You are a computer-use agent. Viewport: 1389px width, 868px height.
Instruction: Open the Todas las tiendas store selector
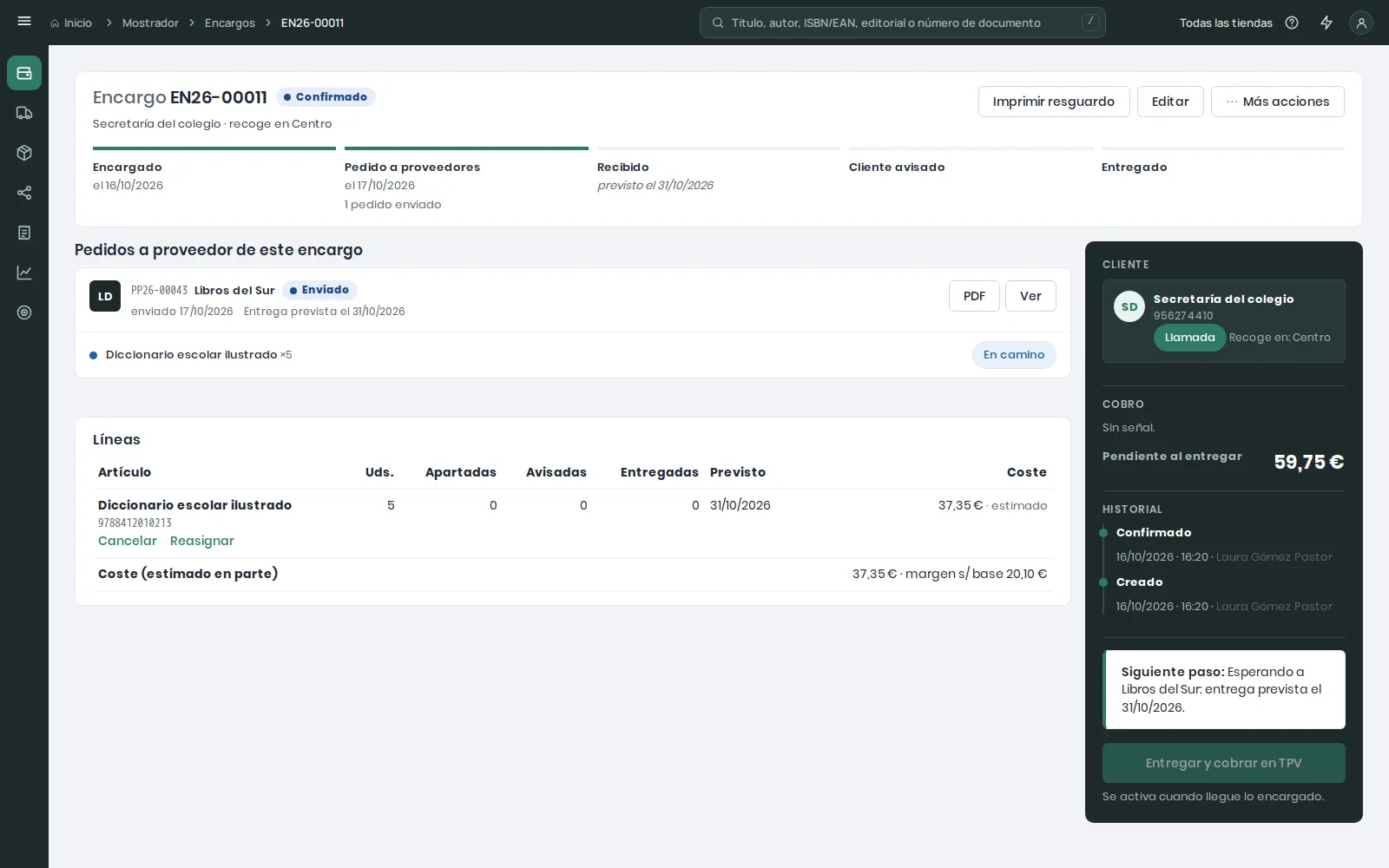(1226, 23)
